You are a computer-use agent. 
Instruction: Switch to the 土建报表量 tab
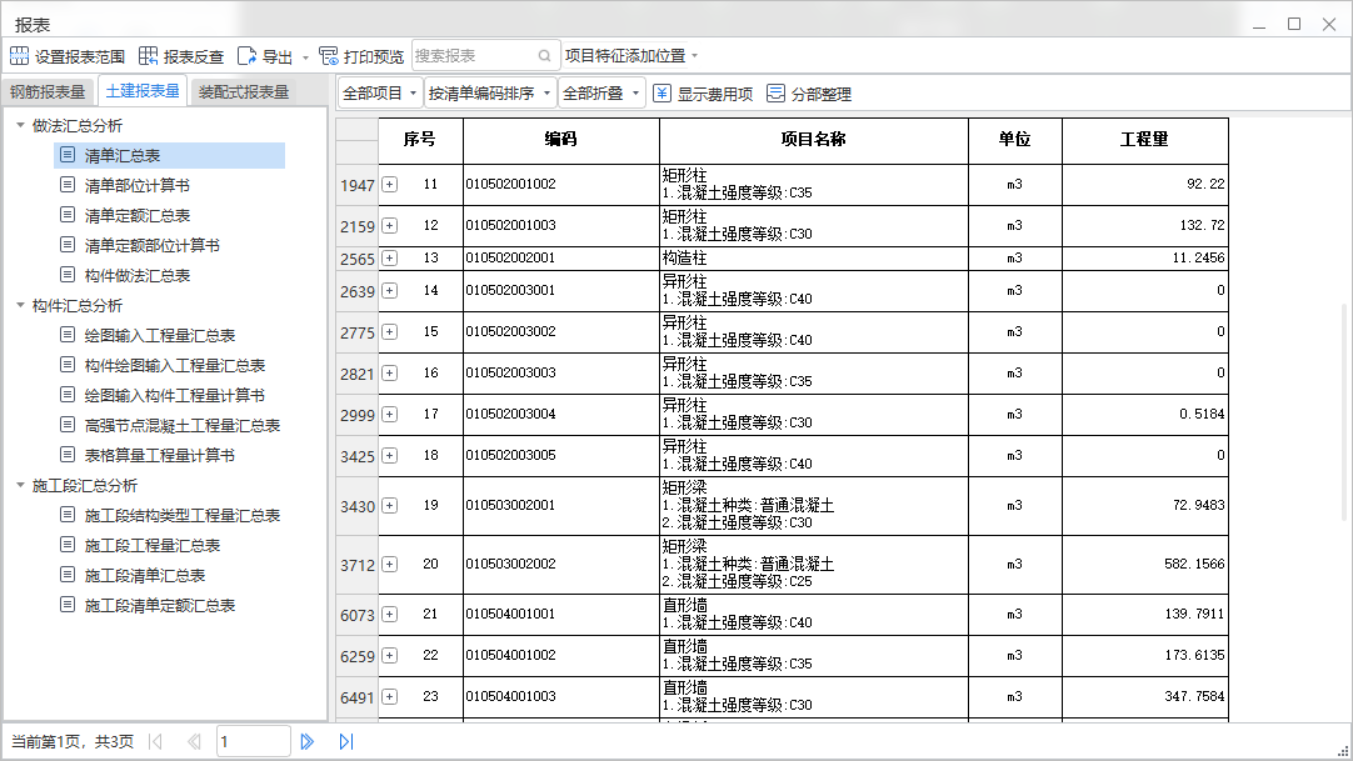pyautogui.click(x=142, y=91)
